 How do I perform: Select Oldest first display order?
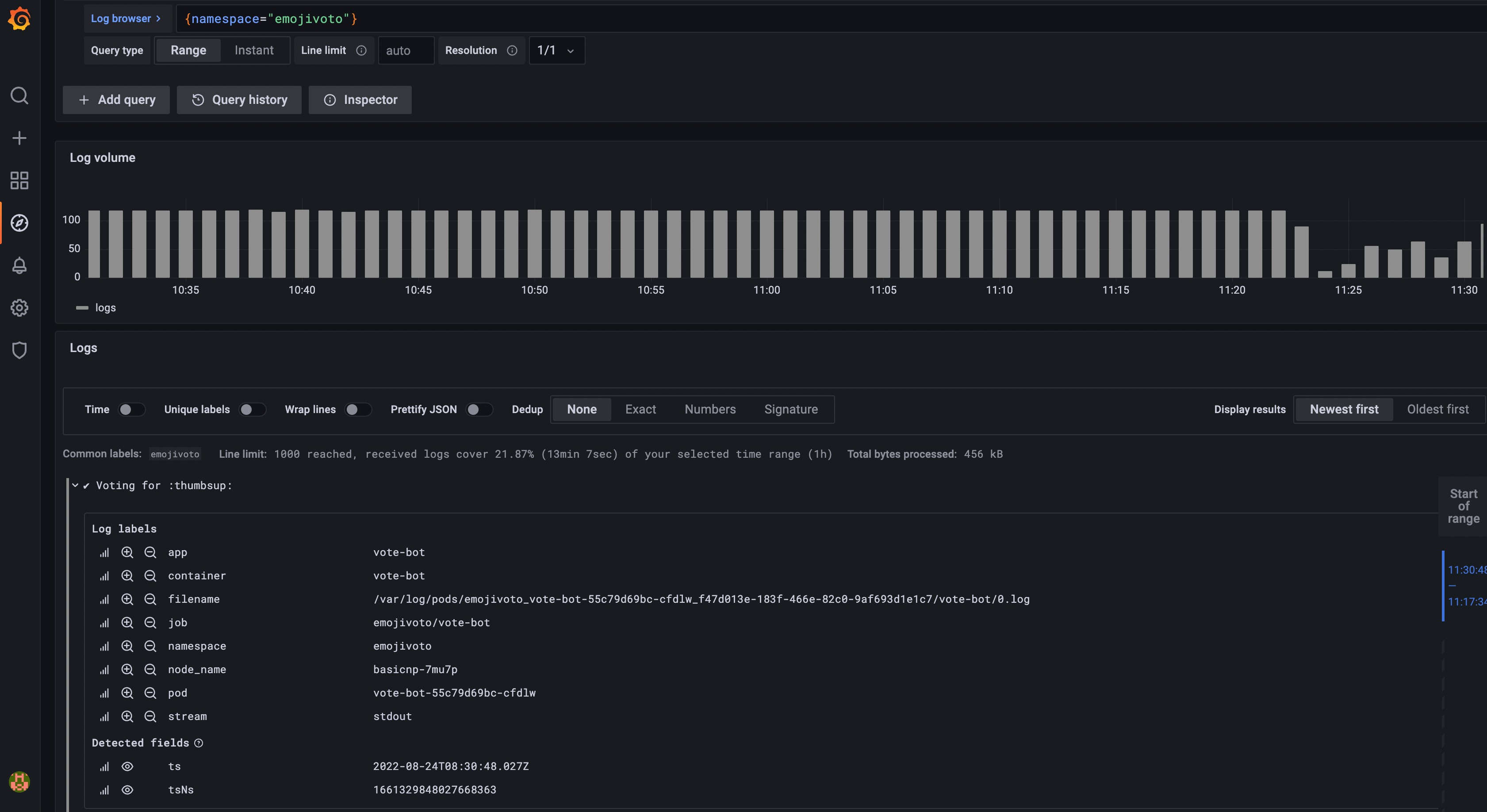pos(1437,409)
